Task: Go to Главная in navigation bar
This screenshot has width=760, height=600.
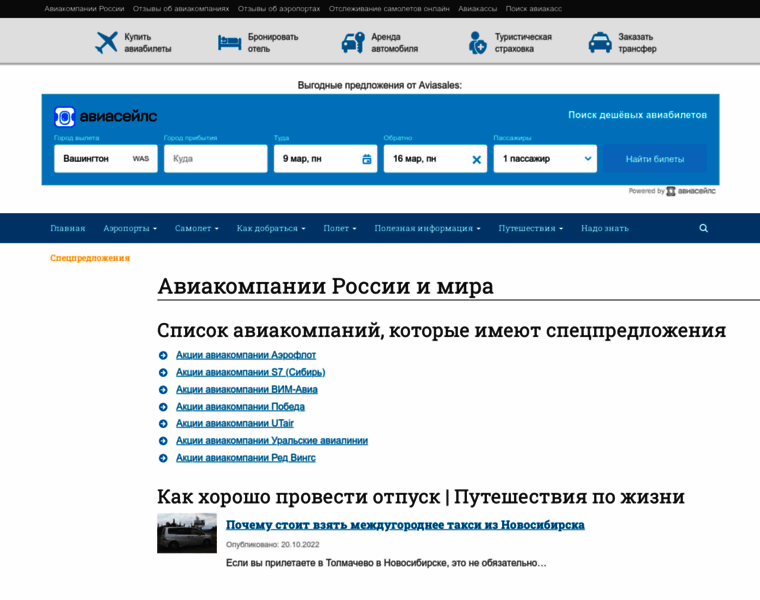Action: click(x=68, y=228)
